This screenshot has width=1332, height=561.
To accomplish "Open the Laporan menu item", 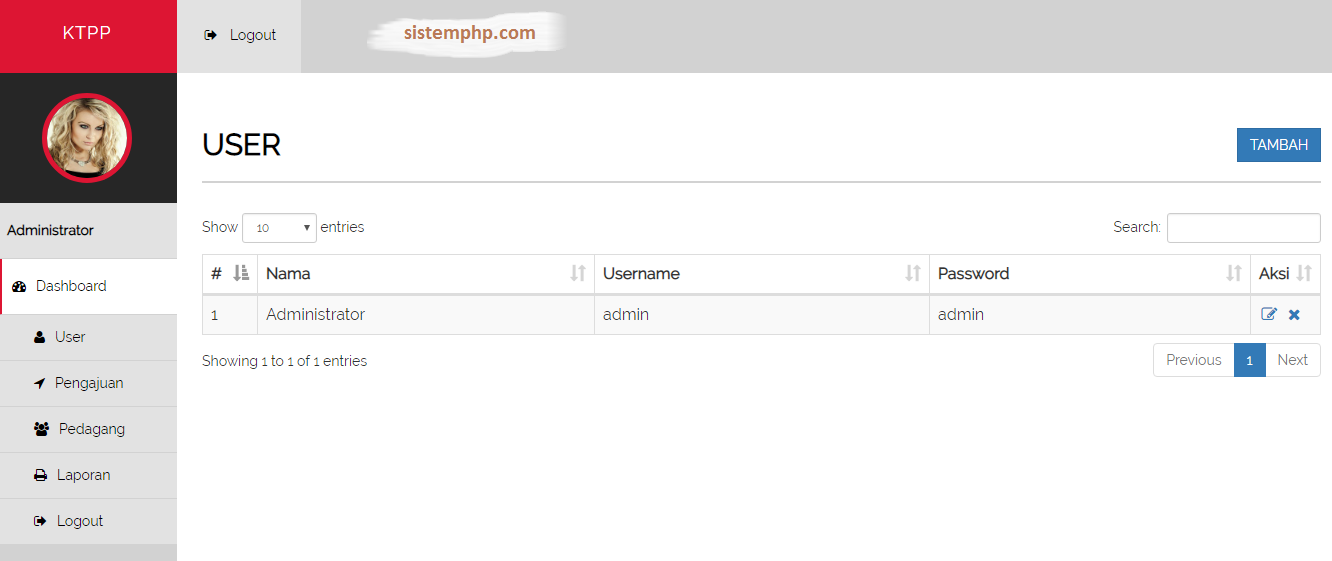I will [x=83, y=475].
